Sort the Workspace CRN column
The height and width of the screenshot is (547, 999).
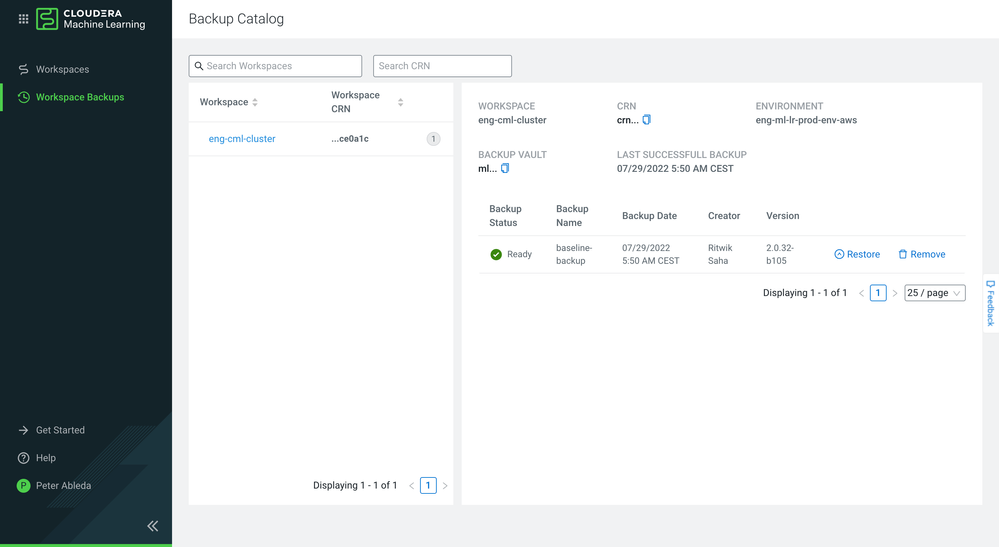click(400, 102)
